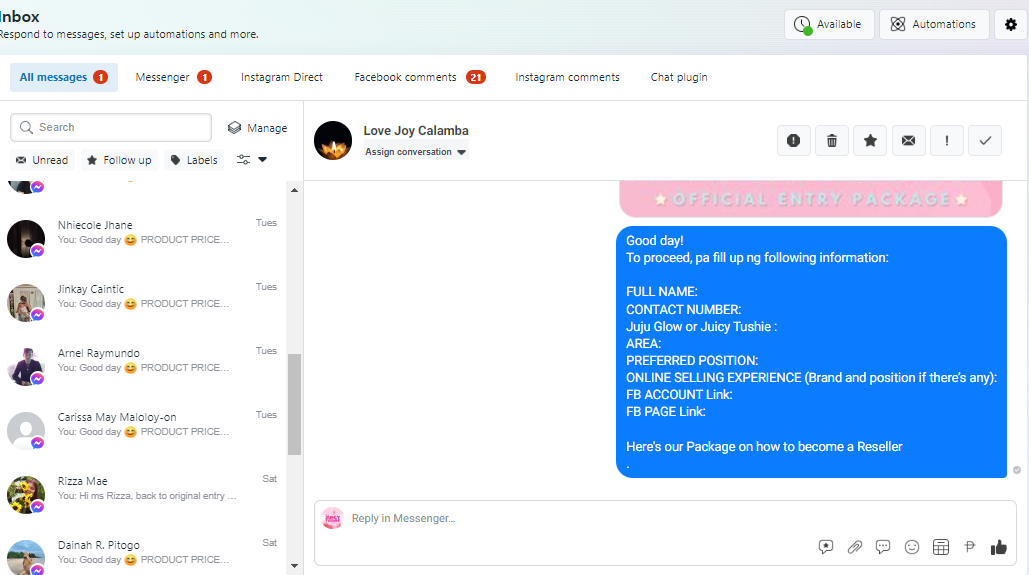Open Nhiecole Jhane conversation
The height and width of the screenshot is (575, 1029).
tap(143, 239)
